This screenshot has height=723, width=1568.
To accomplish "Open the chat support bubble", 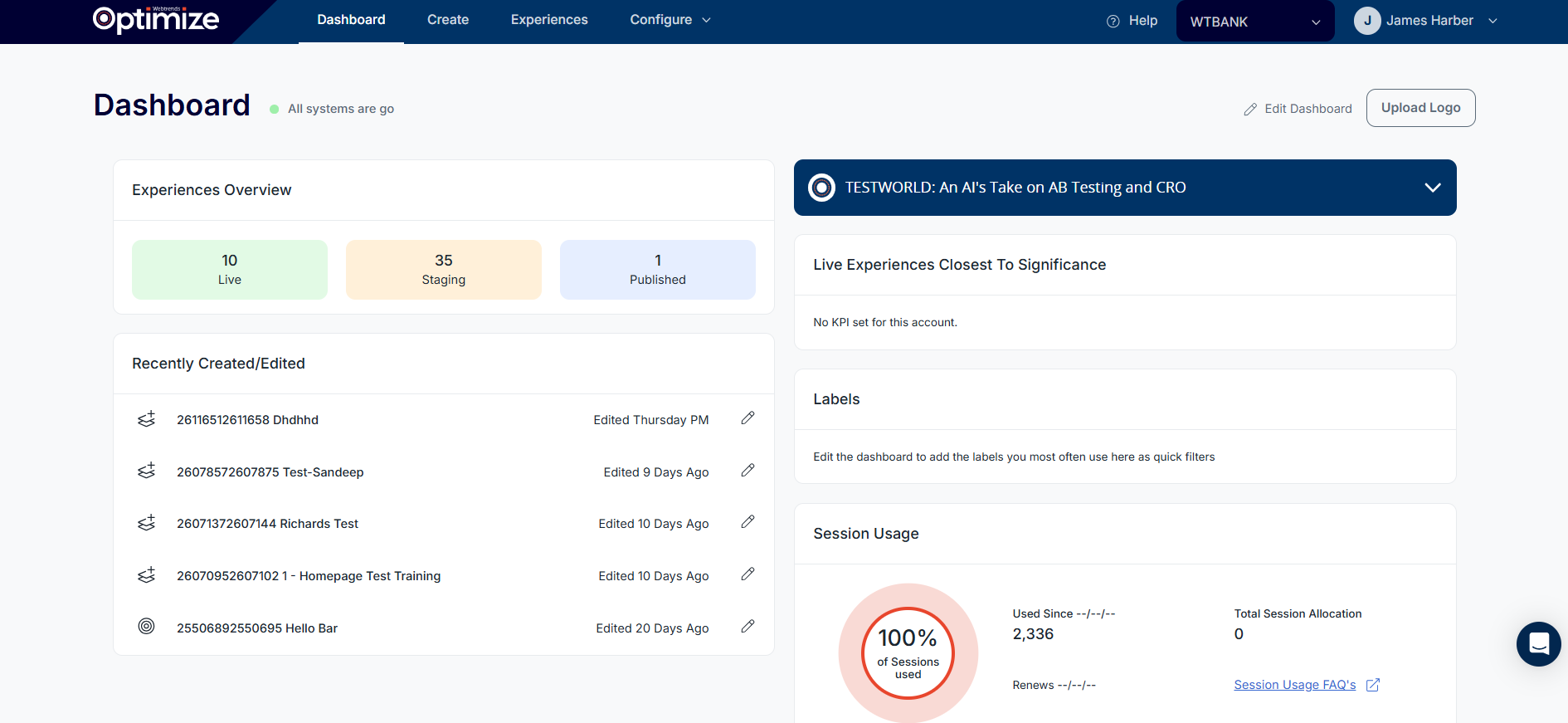I will [x=1538, y=644].
